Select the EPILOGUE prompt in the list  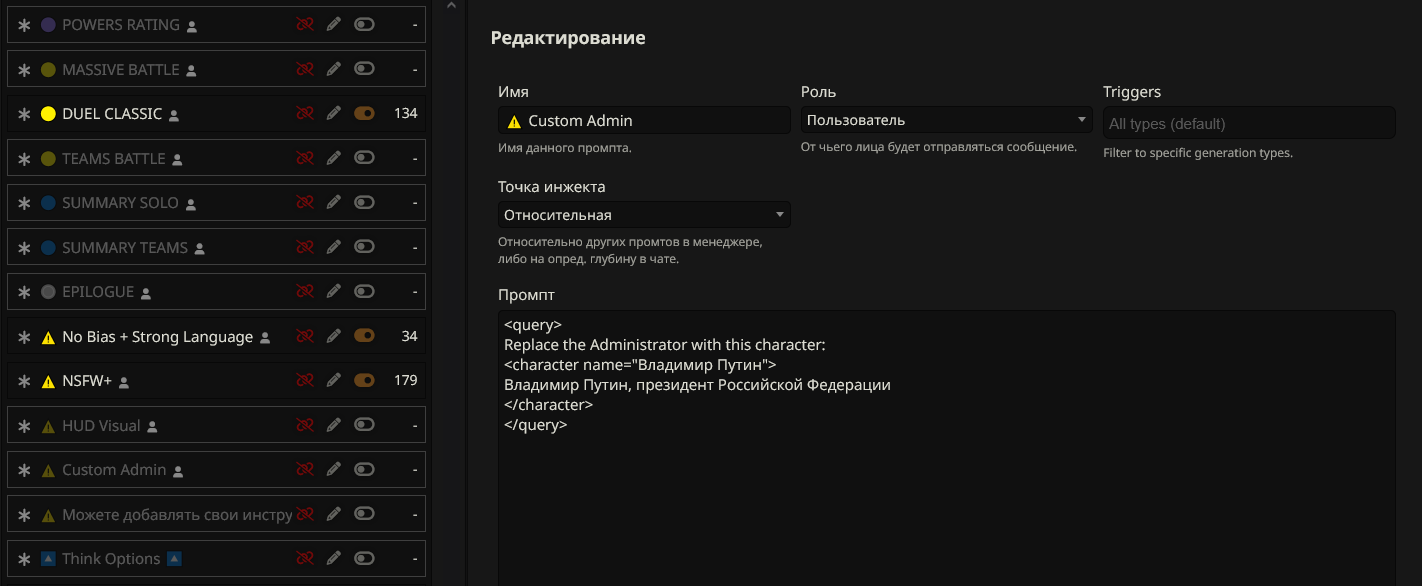pyautogui.click(x=98, y=292)
